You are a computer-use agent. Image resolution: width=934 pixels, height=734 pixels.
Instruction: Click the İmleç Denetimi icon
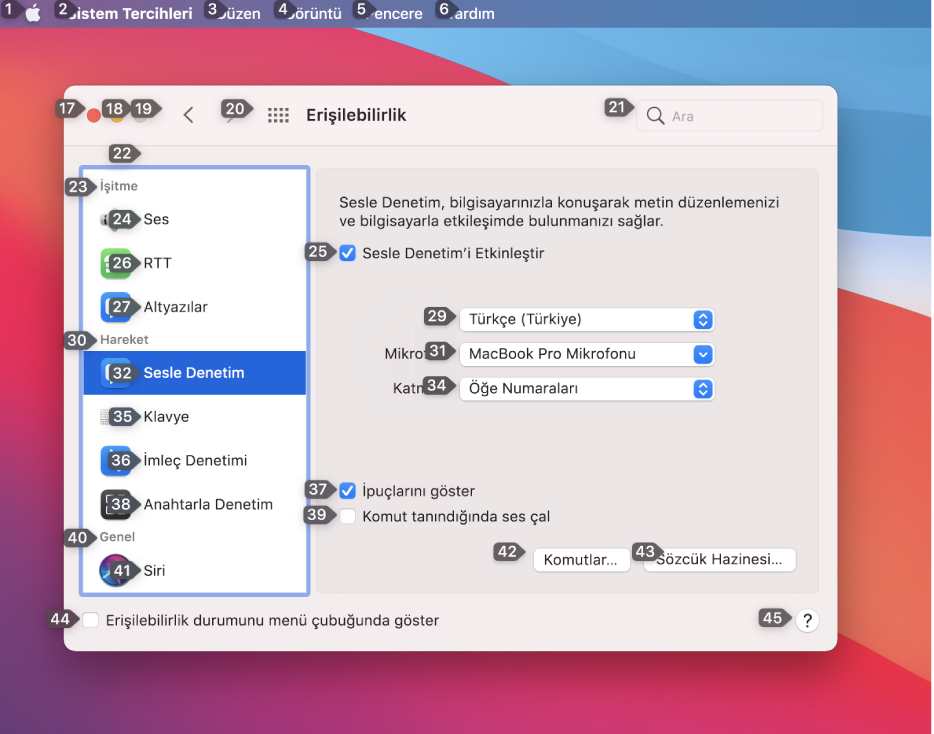coord(116,461)
